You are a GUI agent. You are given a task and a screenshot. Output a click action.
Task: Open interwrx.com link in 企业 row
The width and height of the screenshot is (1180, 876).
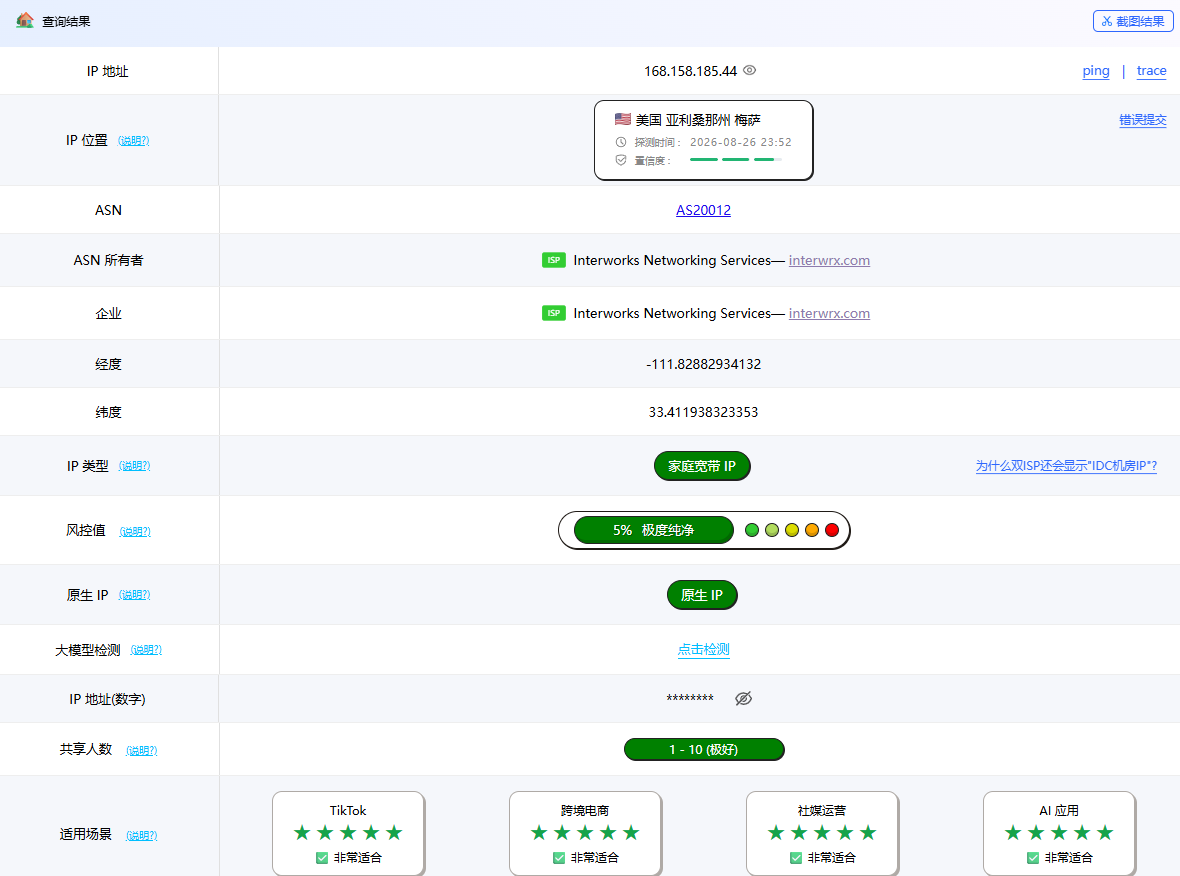pos(829,313)
